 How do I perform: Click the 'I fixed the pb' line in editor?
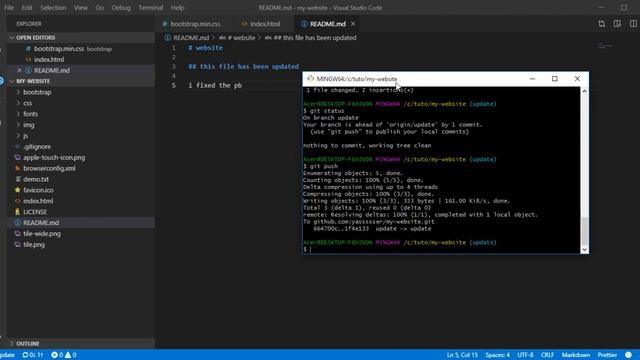(x=215, y=85)
